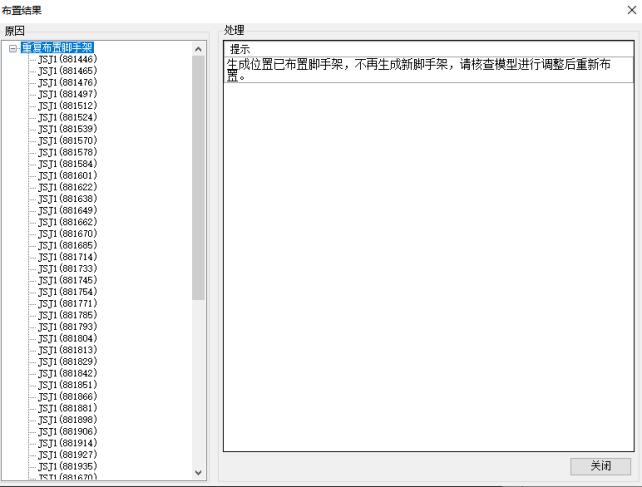
Task: Choose JSJ1(881570) in the list
Action: [67, 141]
